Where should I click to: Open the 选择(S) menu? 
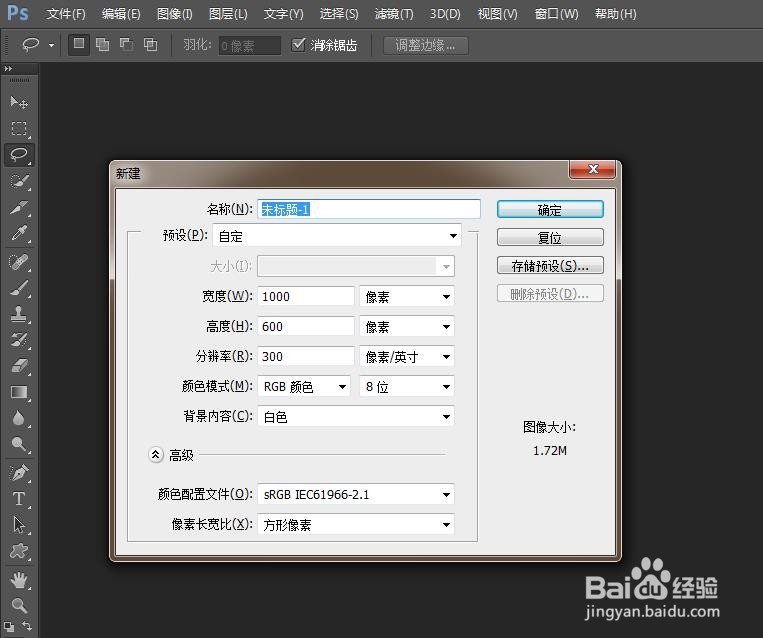tap(339, 14)
